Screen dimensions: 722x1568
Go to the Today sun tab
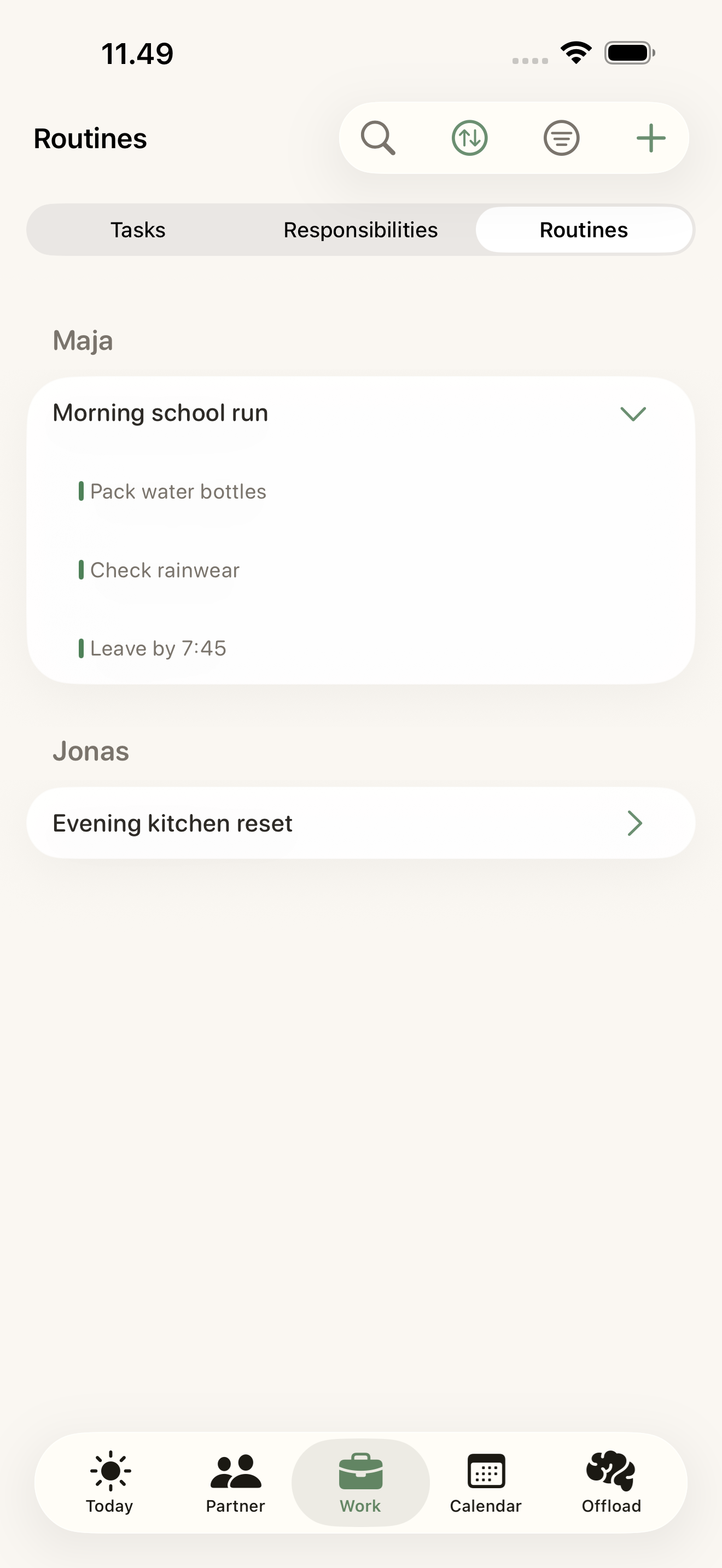click(x=110, y=1471)
